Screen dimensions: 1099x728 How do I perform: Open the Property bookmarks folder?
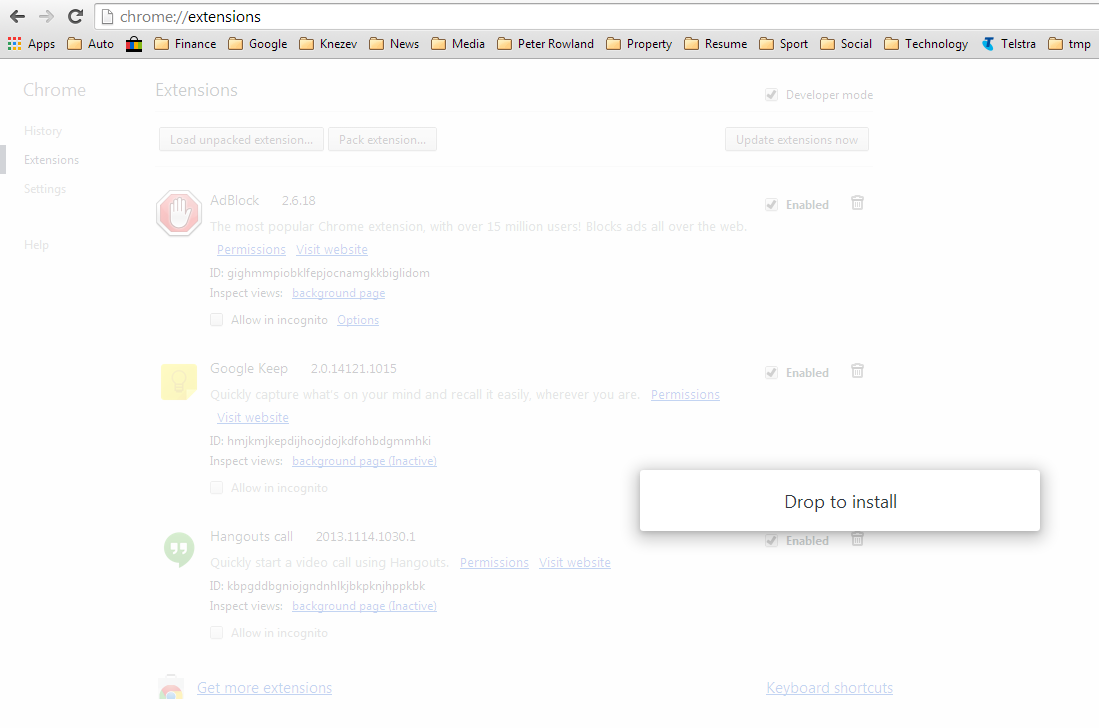click(639, 43)
